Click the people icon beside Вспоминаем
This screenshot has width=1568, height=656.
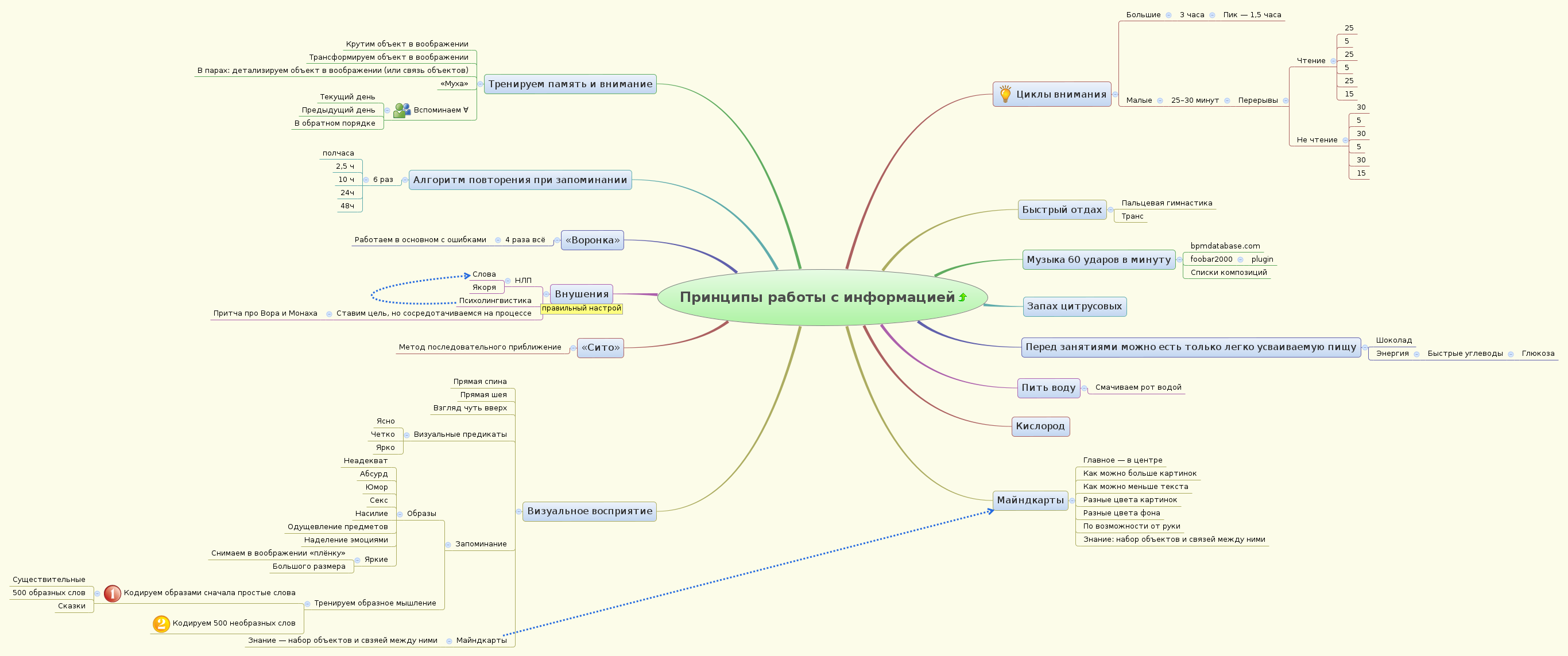point(402,110)
